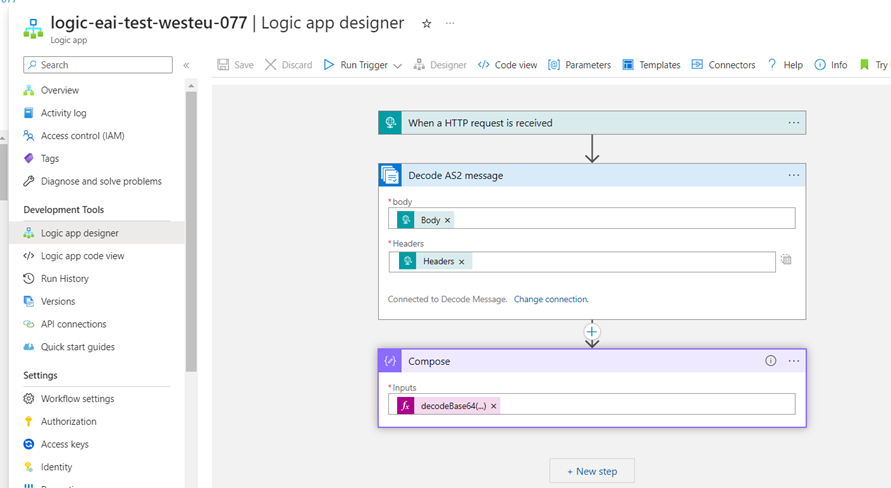
Task: Run Trigger from the toolbar
Action: (x=356, y=65)
